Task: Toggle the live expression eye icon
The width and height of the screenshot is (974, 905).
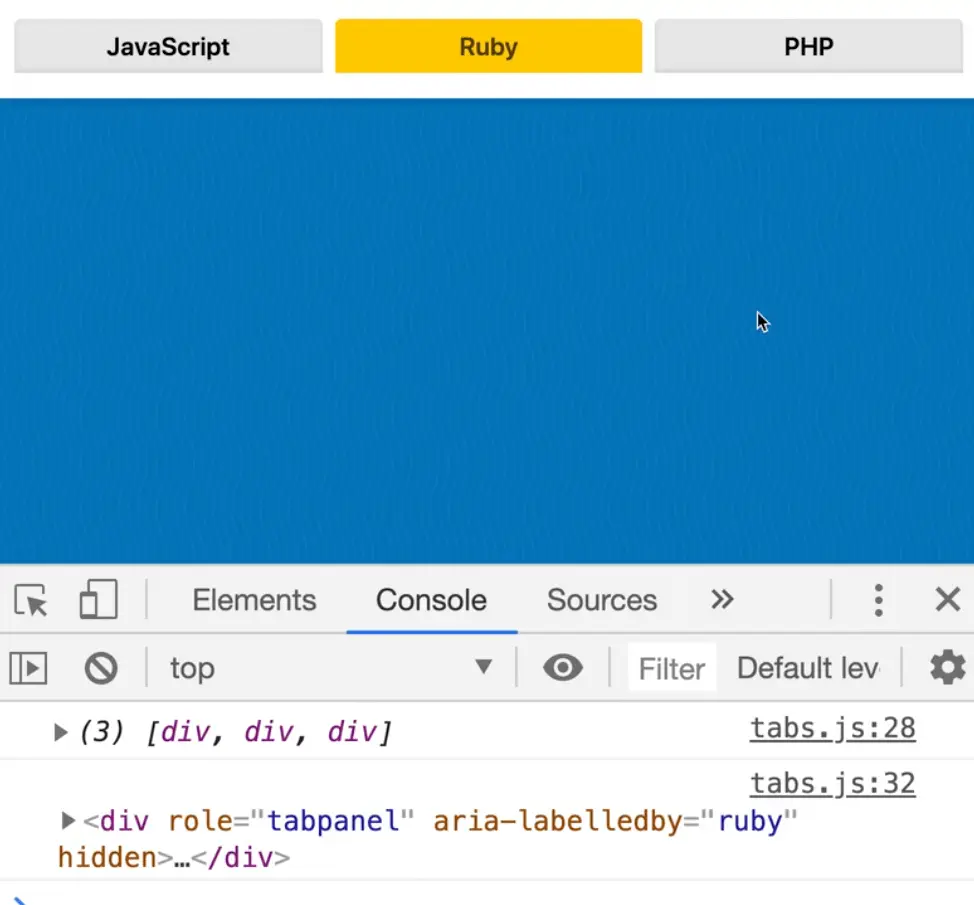Action: 563,668
